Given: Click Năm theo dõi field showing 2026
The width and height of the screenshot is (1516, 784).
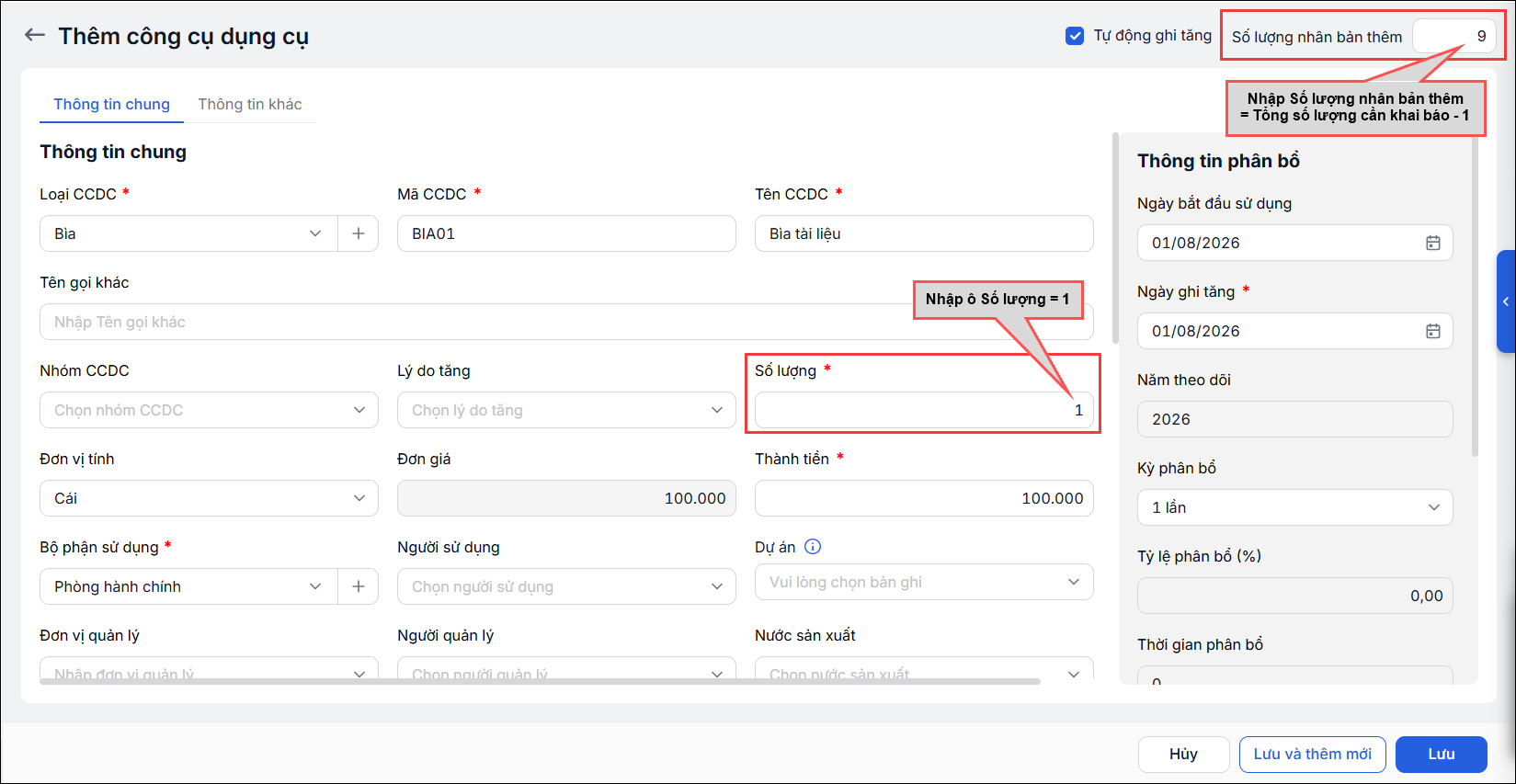Looking at the screenshot, I should click(x=1294, y=419).
